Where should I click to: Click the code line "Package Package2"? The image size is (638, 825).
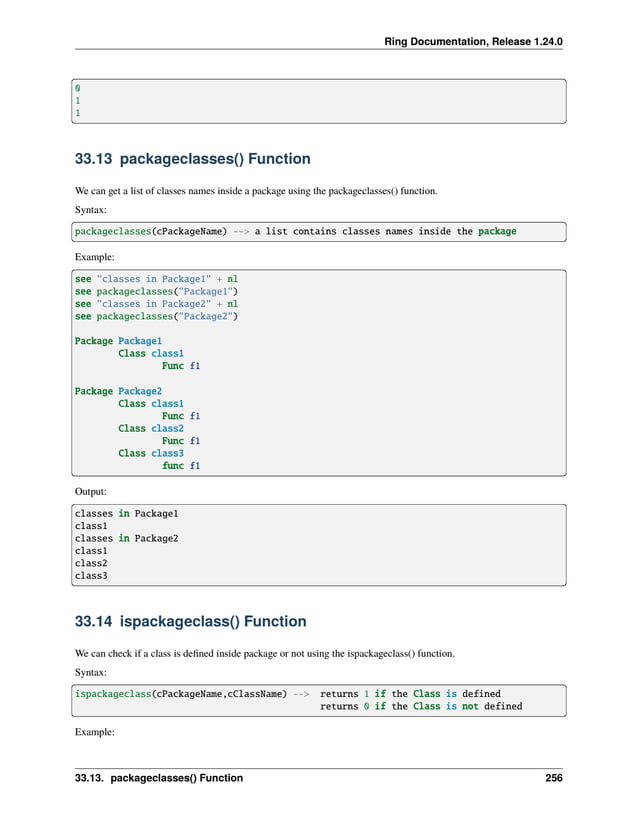(118, 391)
